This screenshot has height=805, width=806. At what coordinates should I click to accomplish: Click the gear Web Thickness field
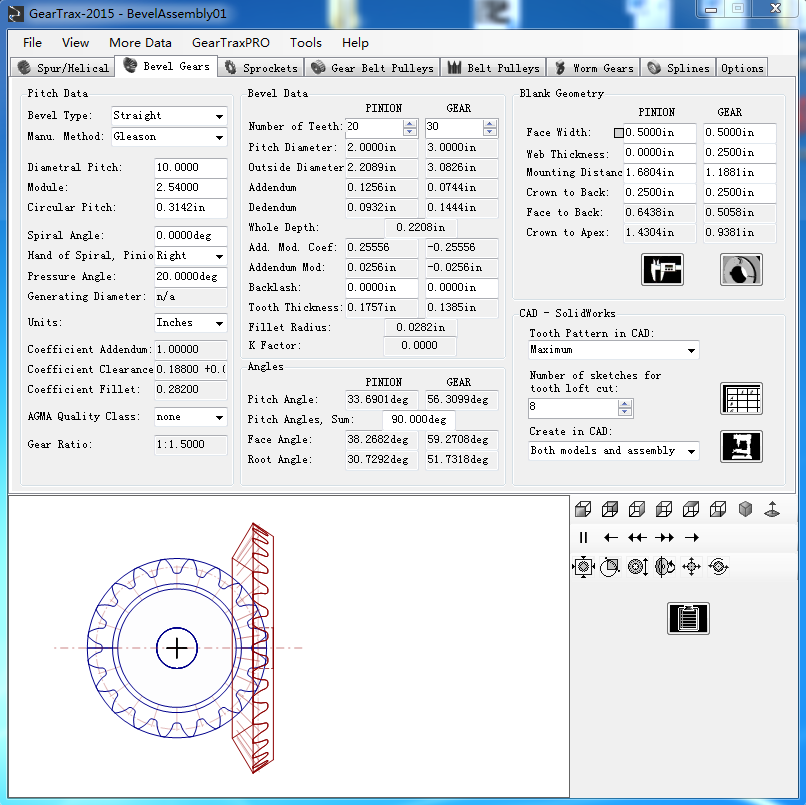740,153
